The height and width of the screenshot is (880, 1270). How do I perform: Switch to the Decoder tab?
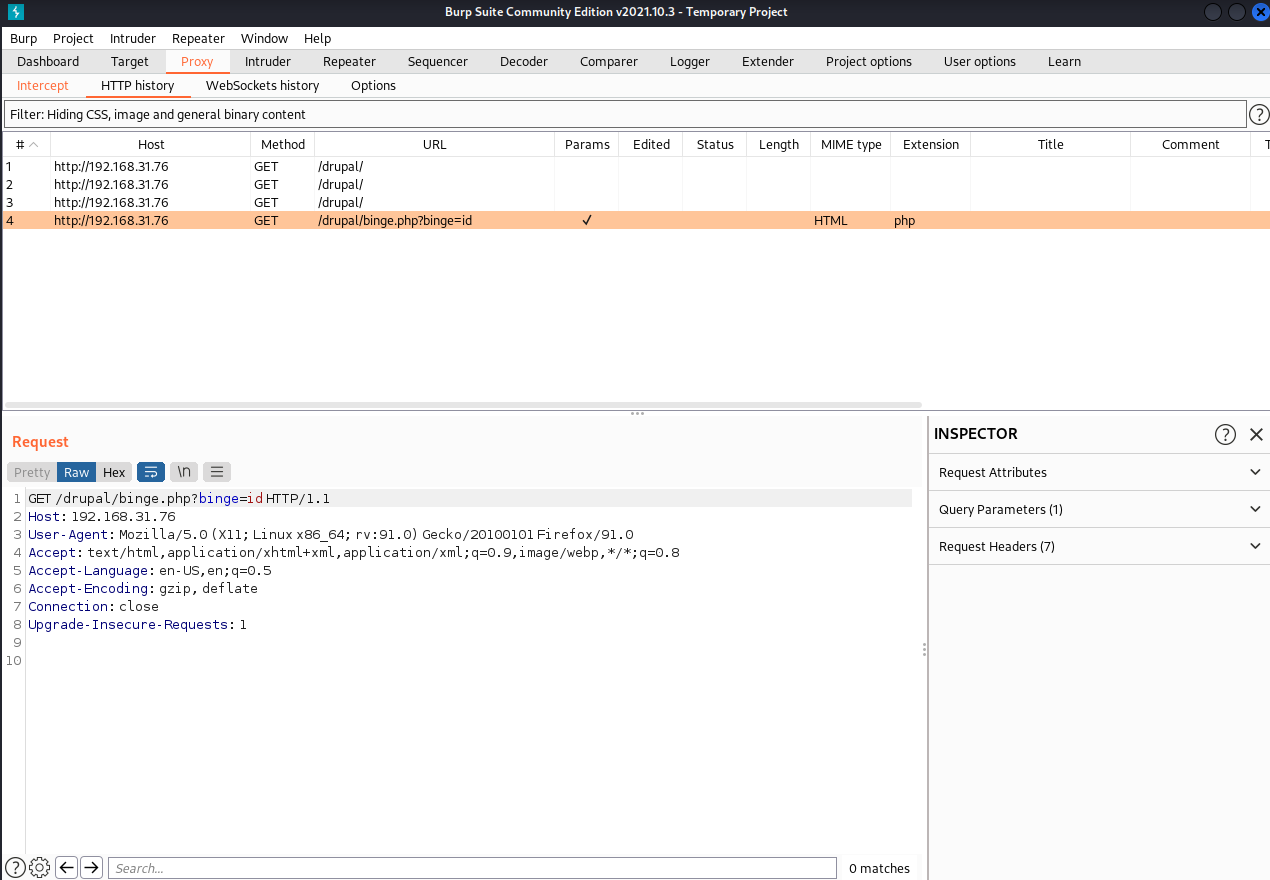524,61
